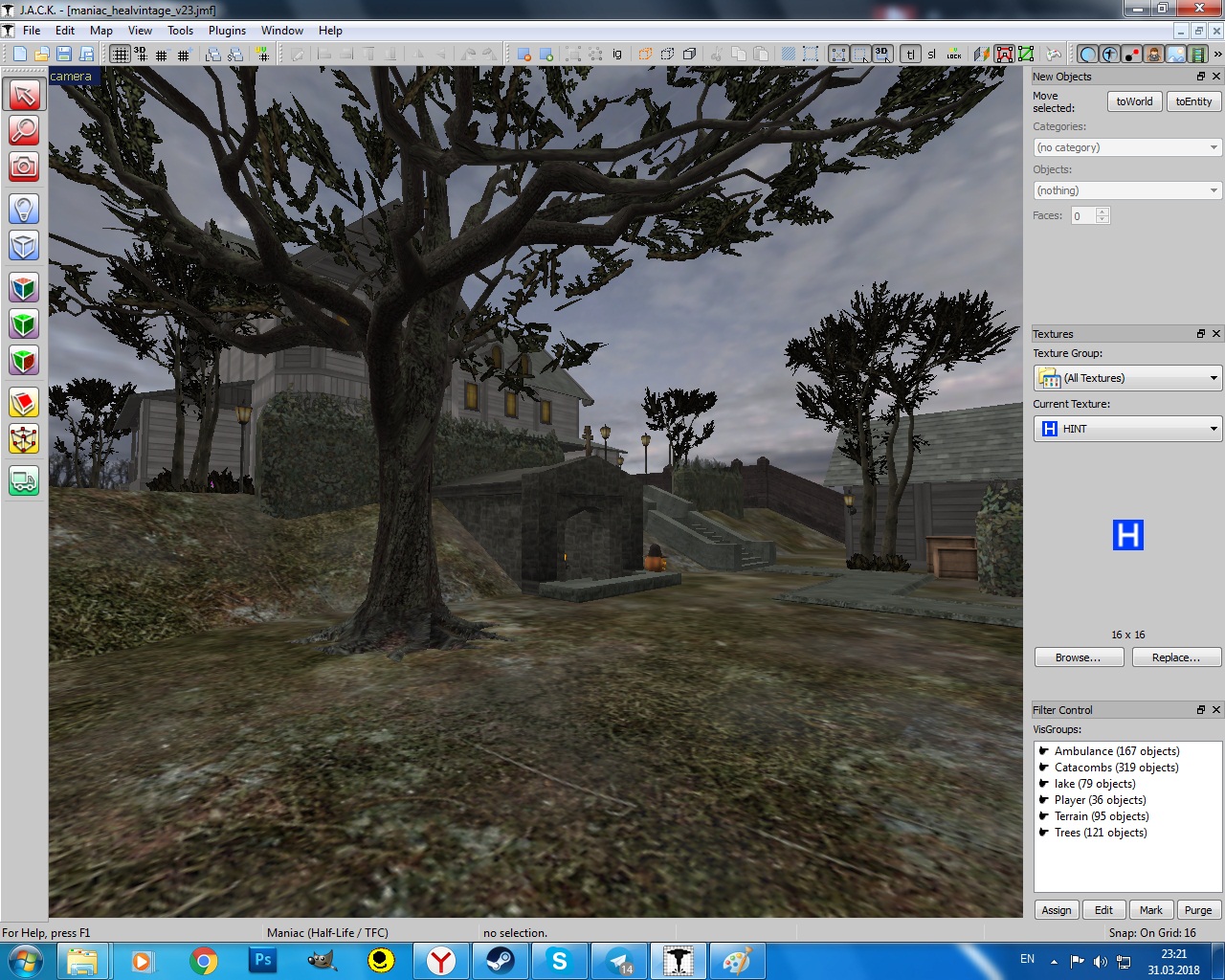Open the Categories dropdown
The height and width of the screenshot is (980, 1225).
coord(1127,147)
